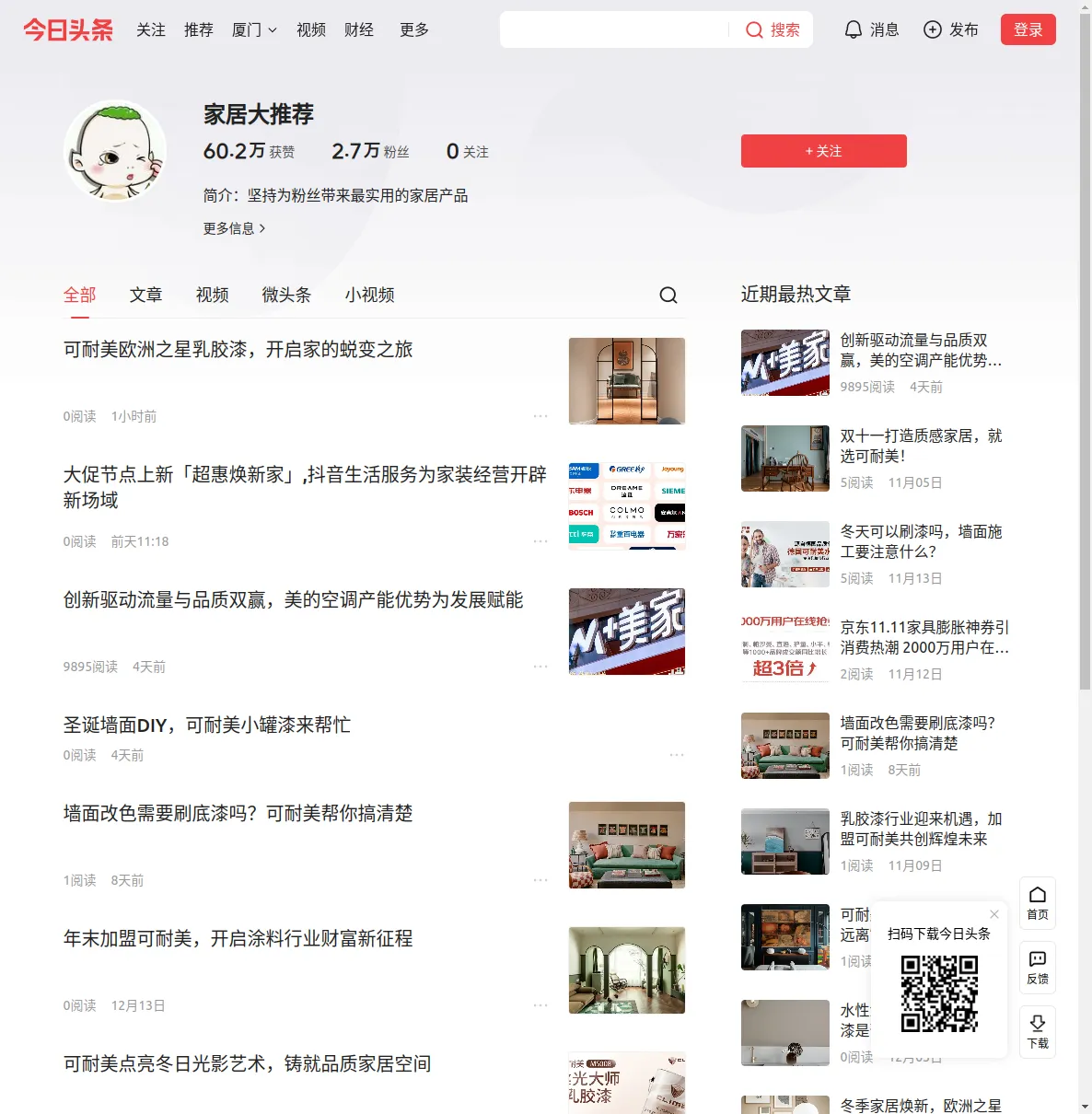
Task: Click the + 关注 follow button
Action: (x=824, y=151)
